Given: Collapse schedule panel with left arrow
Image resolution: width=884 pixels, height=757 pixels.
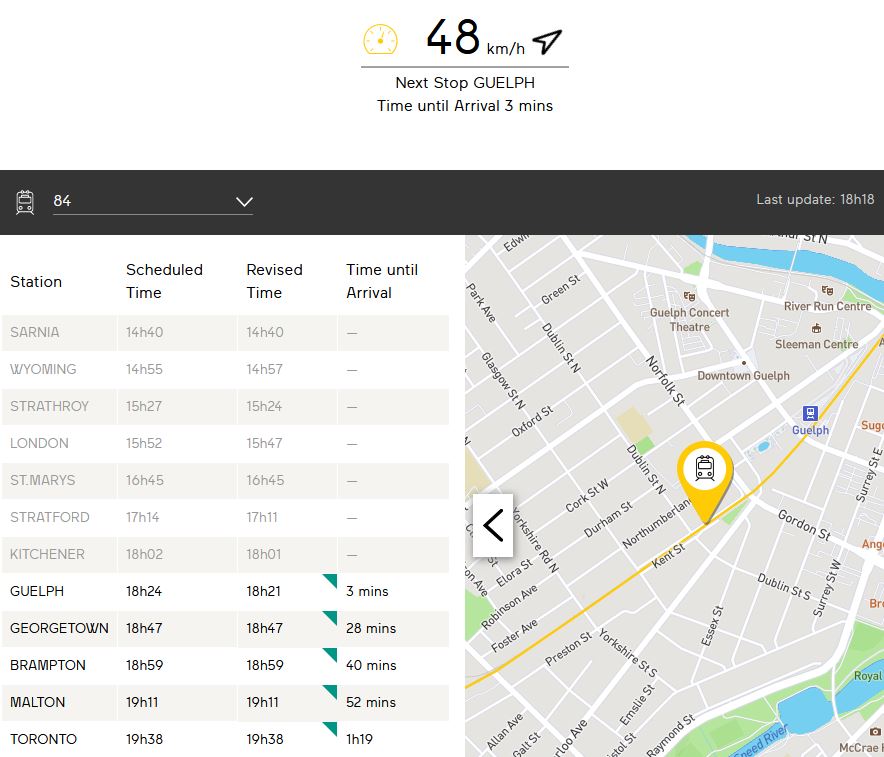Looking at the screenshot, I should (x=493, y=525).
